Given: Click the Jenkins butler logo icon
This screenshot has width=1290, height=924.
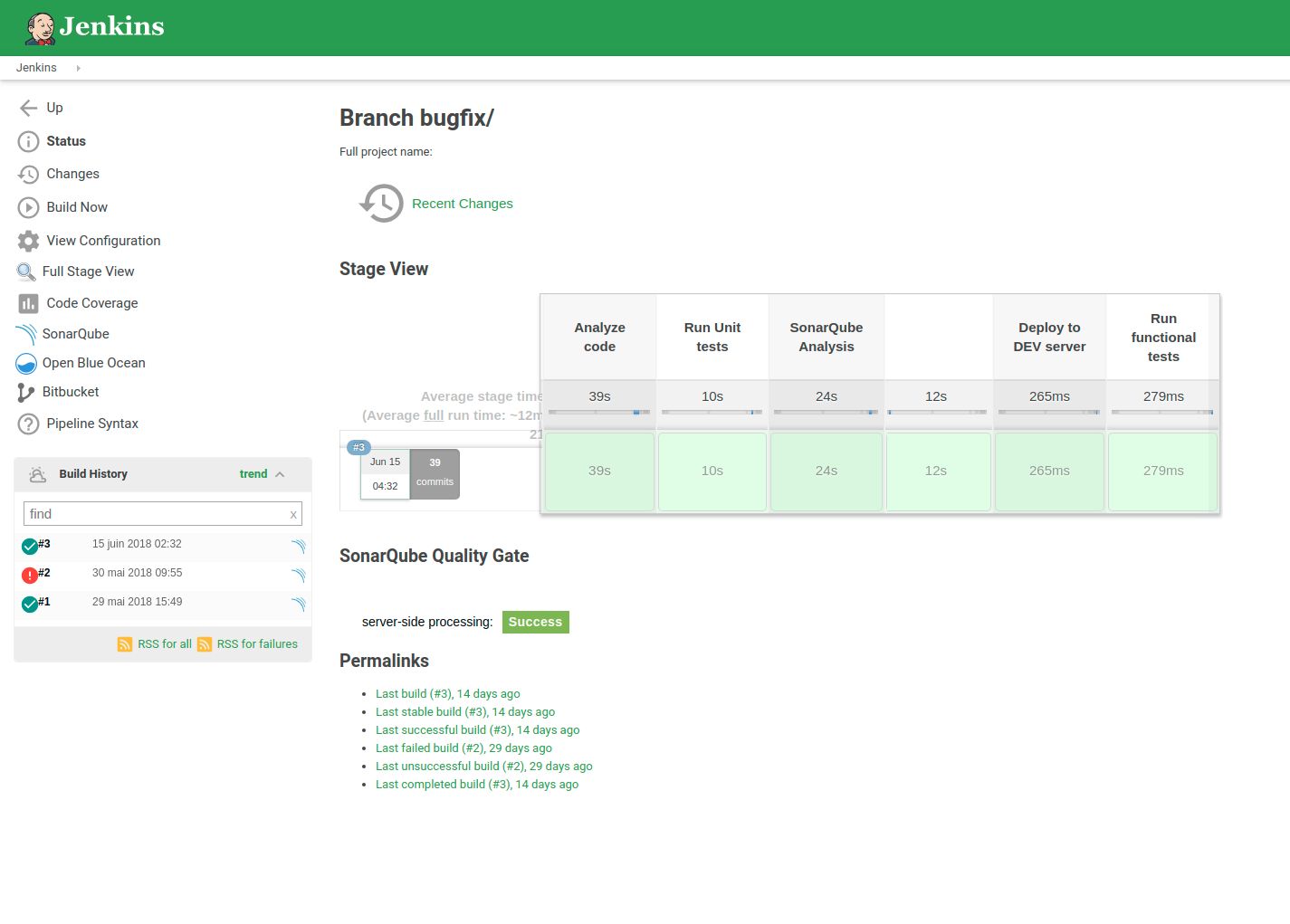Looking at the screenshot, I should [x=40, y=28].
